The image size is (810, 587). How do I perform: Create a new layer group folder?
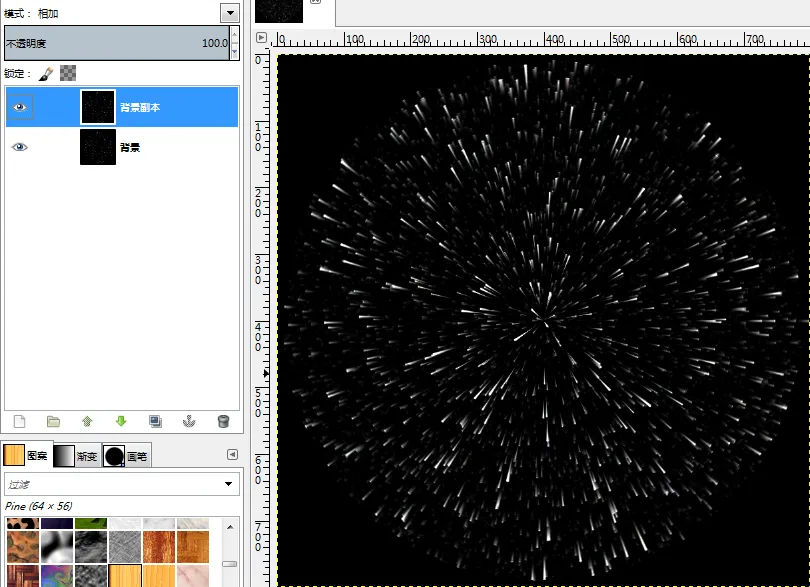[x=53, y=421]
